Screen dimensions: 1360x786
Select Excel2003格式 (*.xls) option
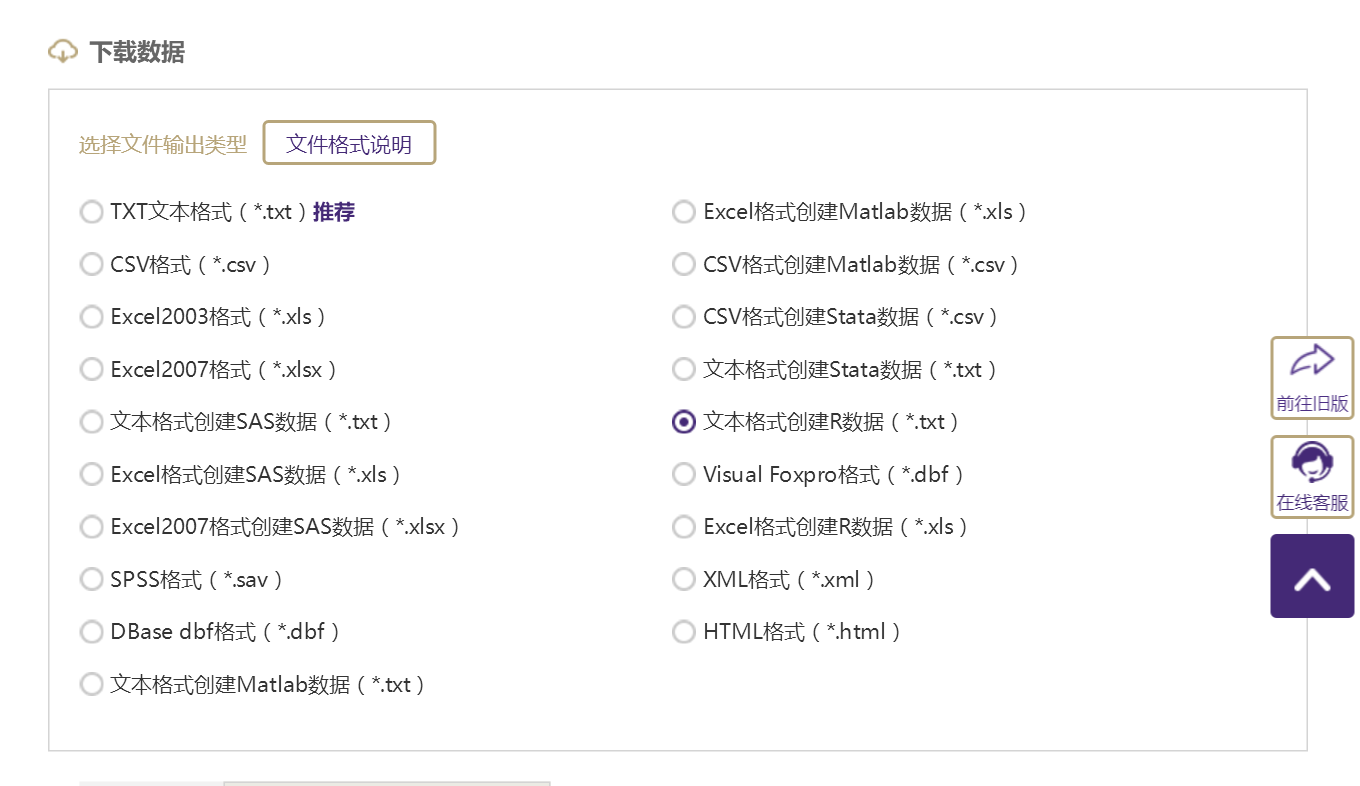91,317
